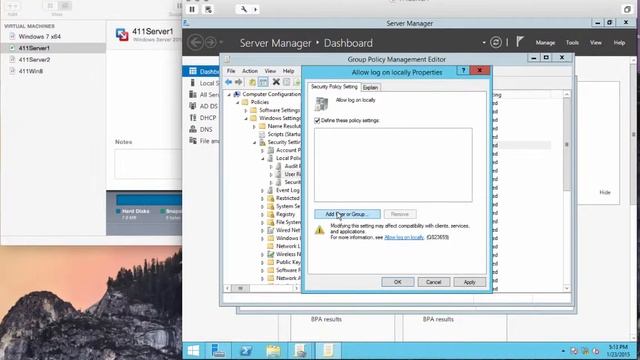
Task: Expand the Name Resolution Policy node
Action: 254,126
